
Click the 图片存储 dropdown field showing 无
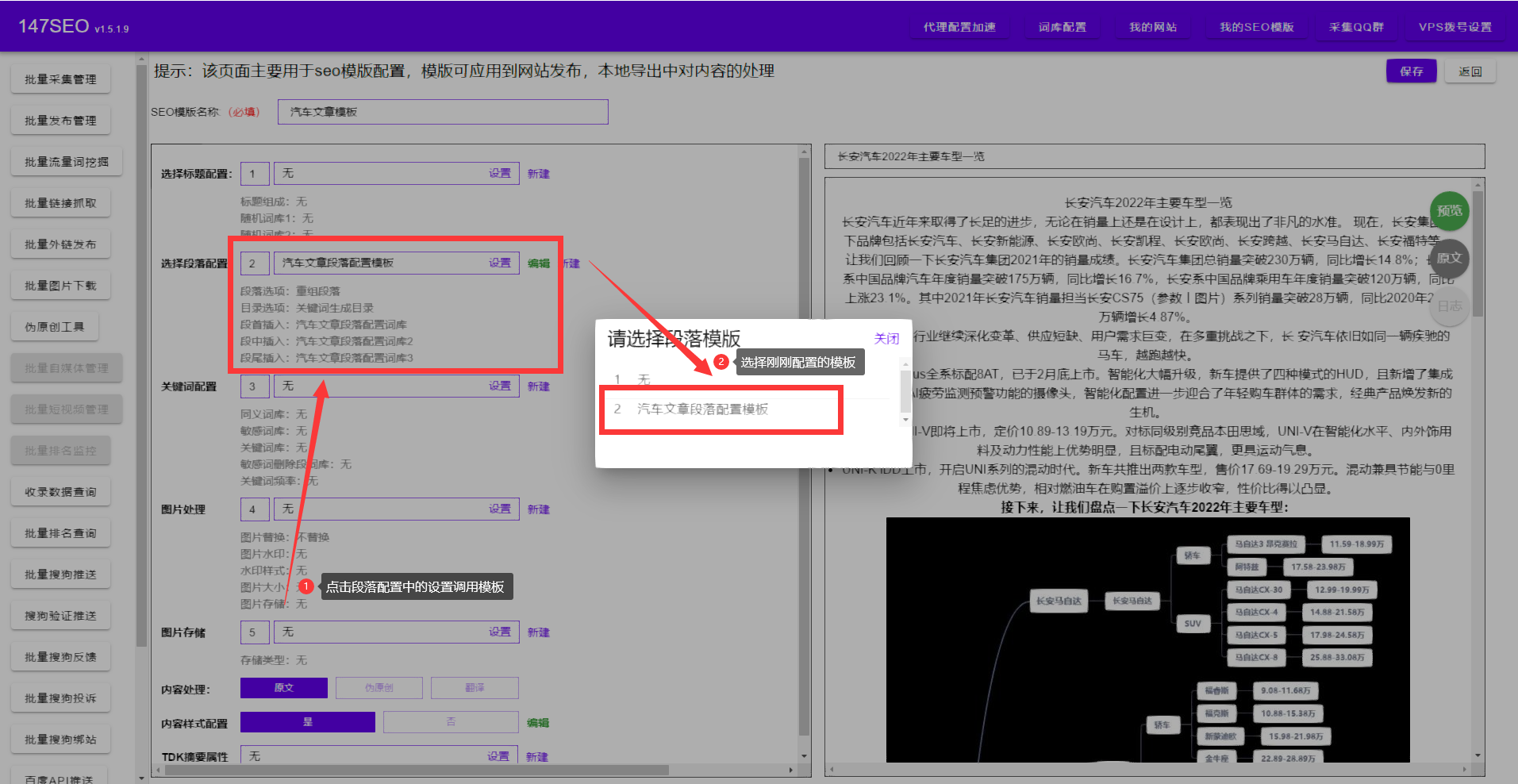(397, 632)
